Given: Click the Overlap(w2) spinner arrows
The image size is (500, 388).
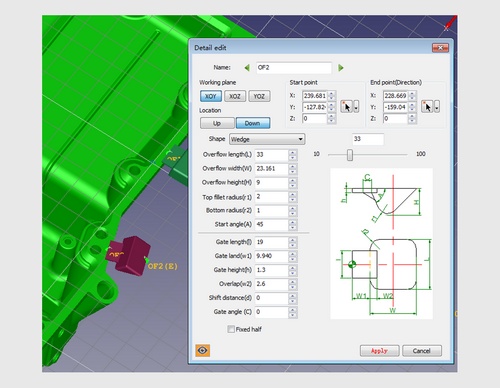Looking at the screenshot, I should pyautogui.click(x=293, y=284).
